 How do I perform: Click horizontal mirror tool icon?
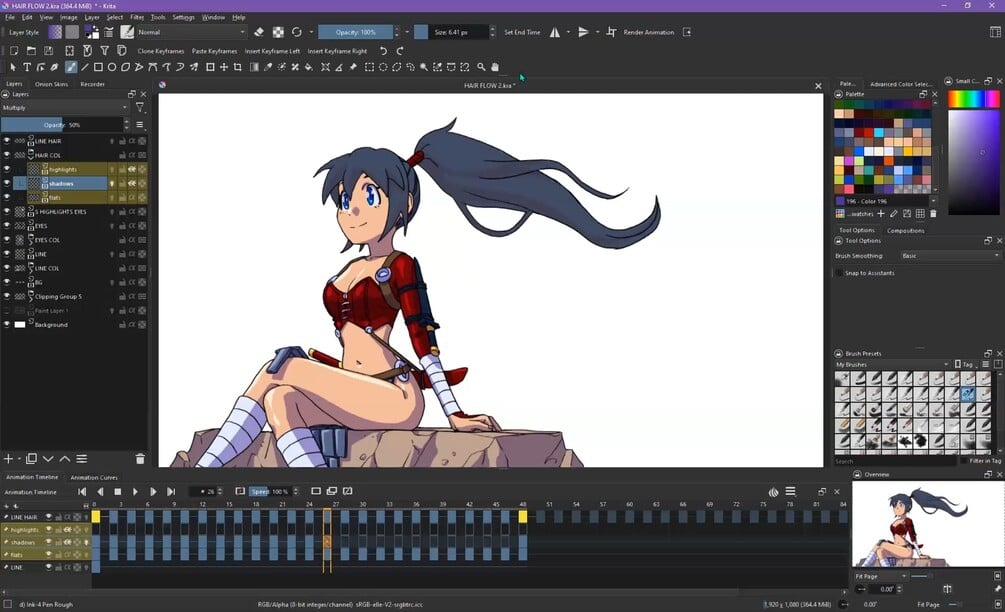point(555,32)
